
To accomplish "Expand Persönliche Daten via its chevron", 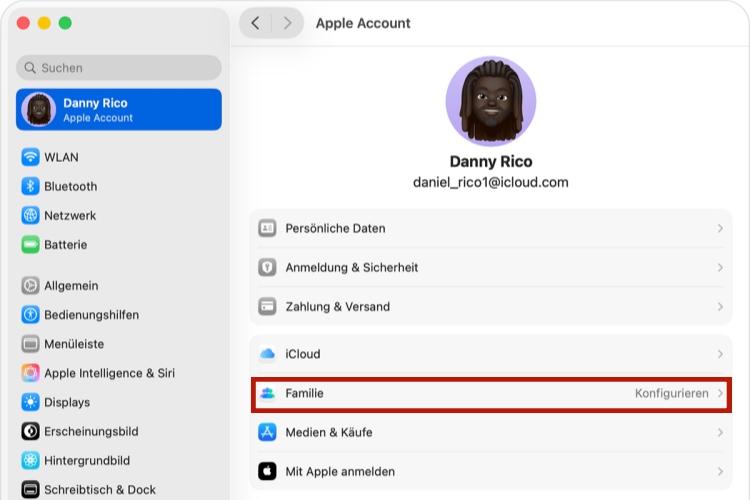I will [x=720, y=228].
